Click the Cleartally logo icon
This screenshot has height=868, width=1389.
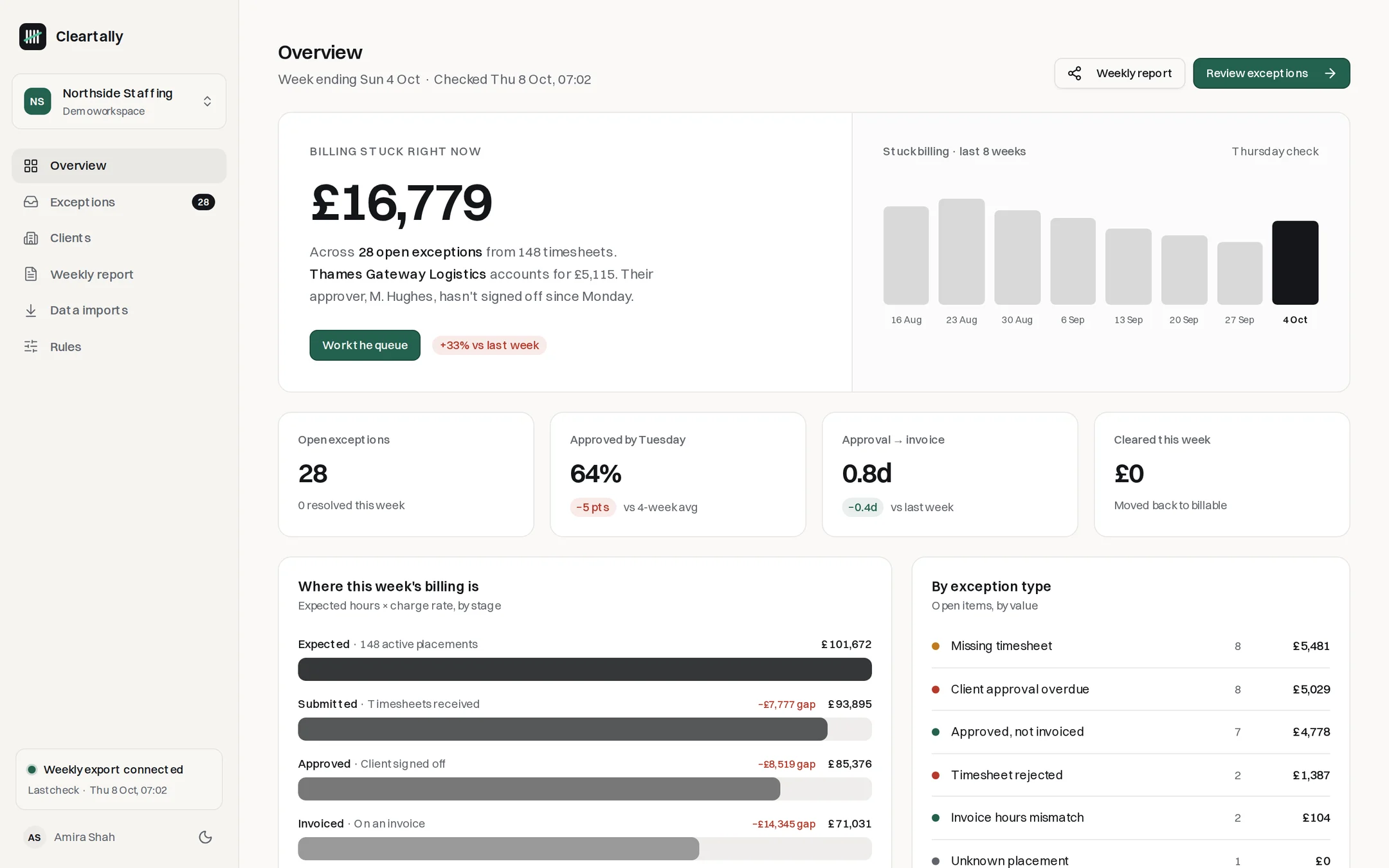[33, 37]
